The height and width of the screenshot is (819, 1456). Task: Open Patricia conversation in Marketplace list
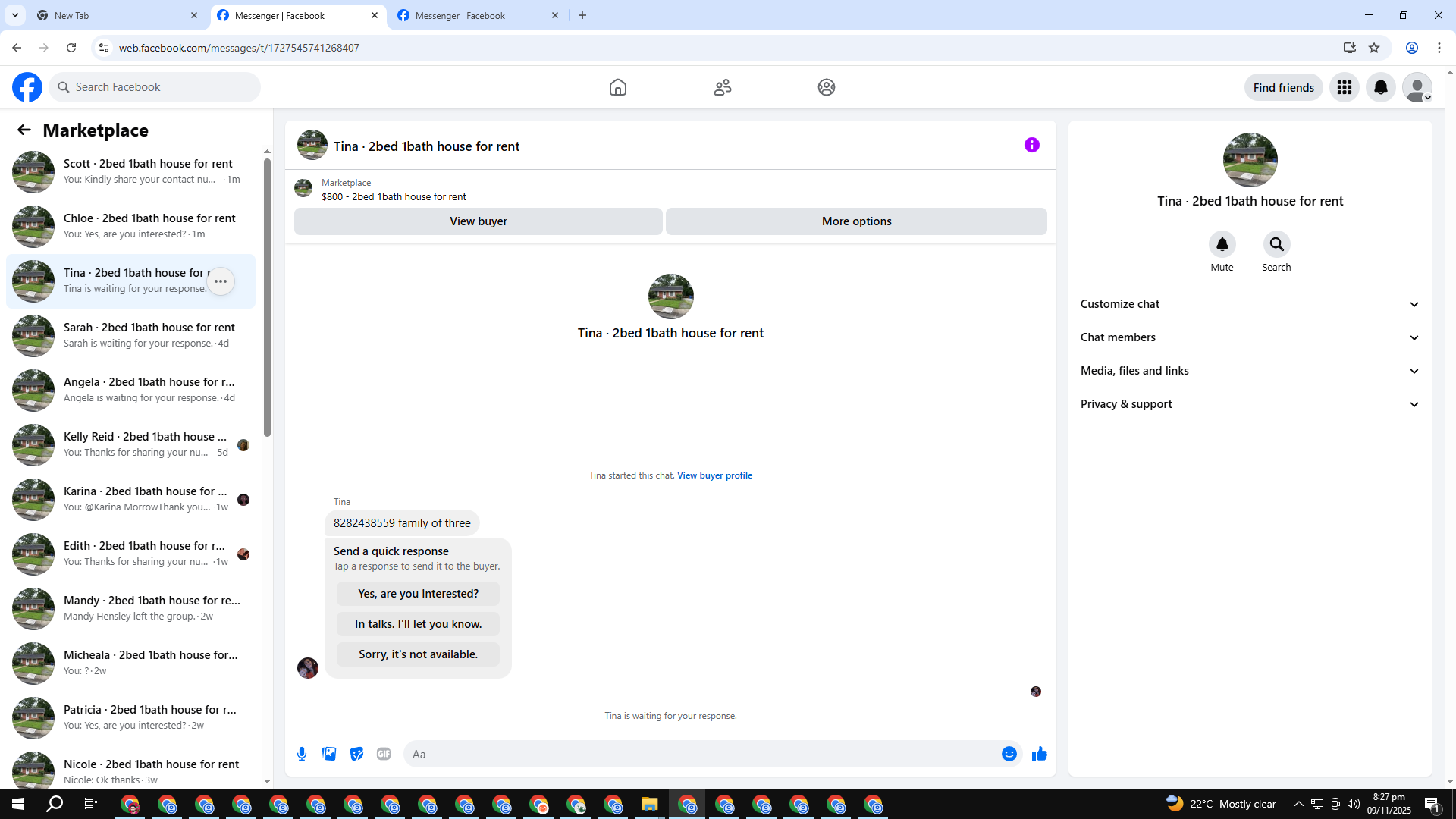130,718
